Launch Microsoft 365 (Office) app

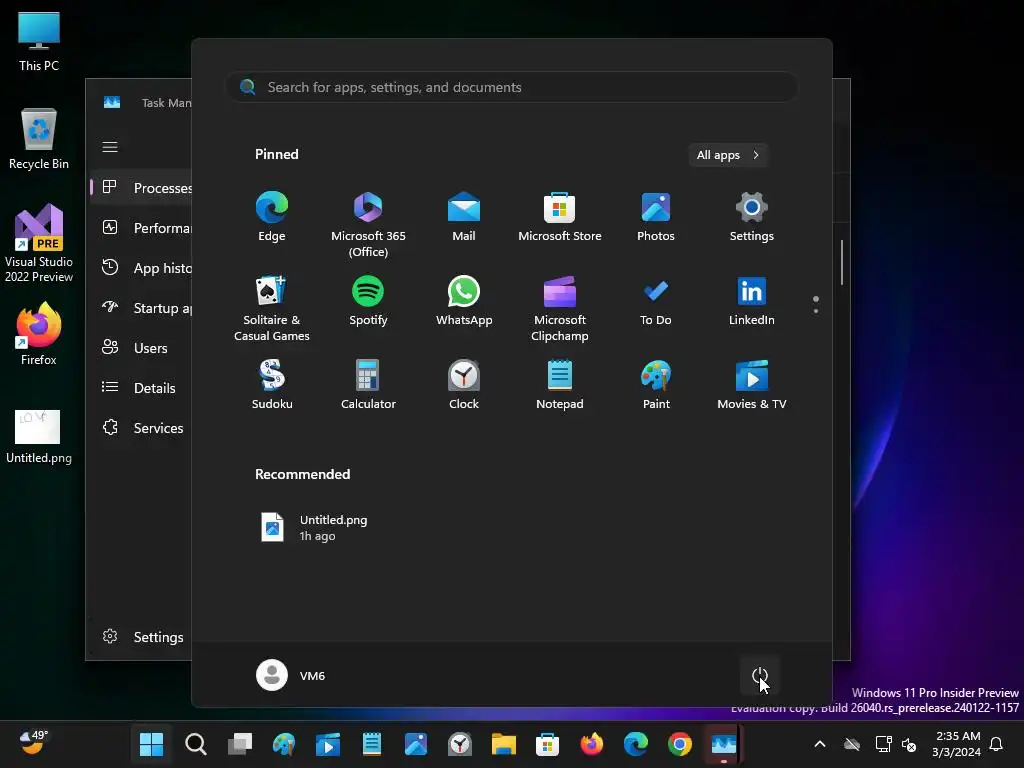[x=368, y=225]
